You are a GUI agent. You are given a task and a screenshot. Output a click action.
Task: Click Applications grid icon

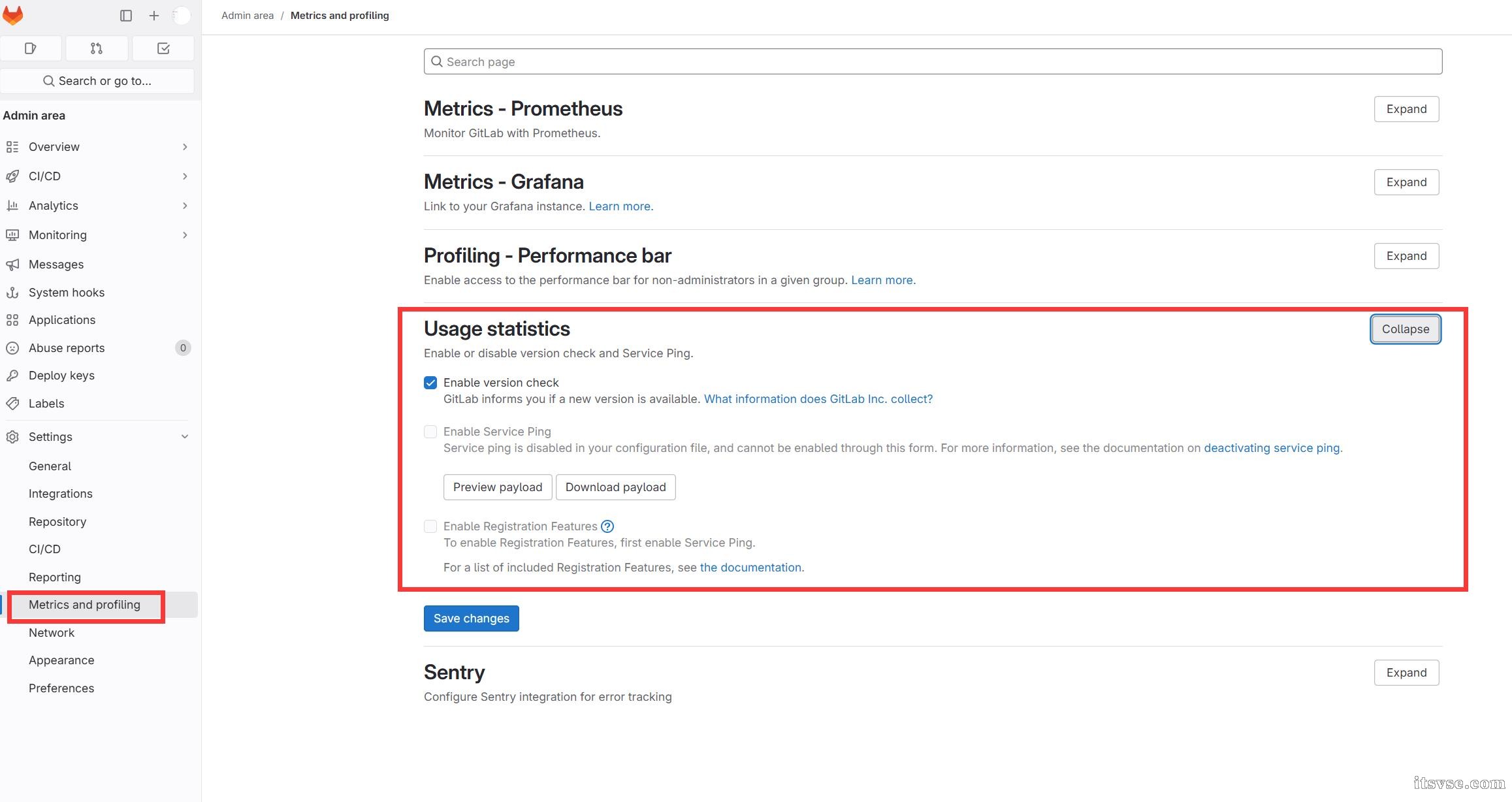(12, 320)
